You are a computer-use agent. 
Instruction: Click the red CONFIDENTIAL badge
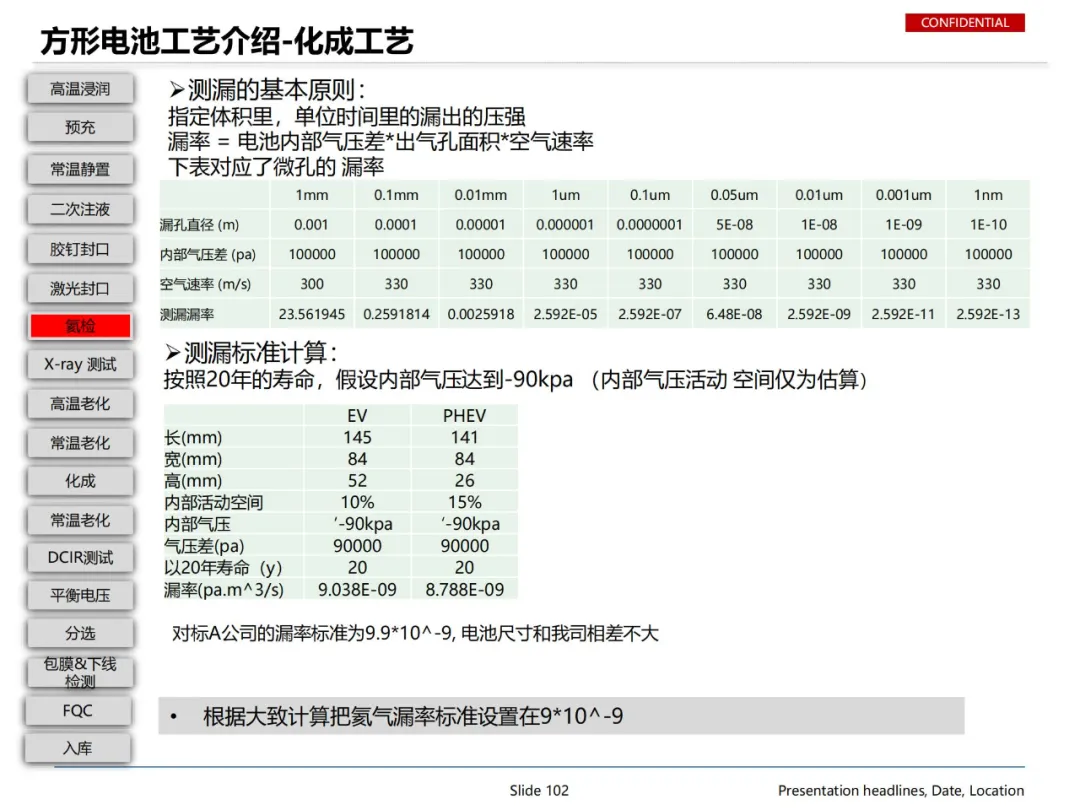click(x=964, y=23)
